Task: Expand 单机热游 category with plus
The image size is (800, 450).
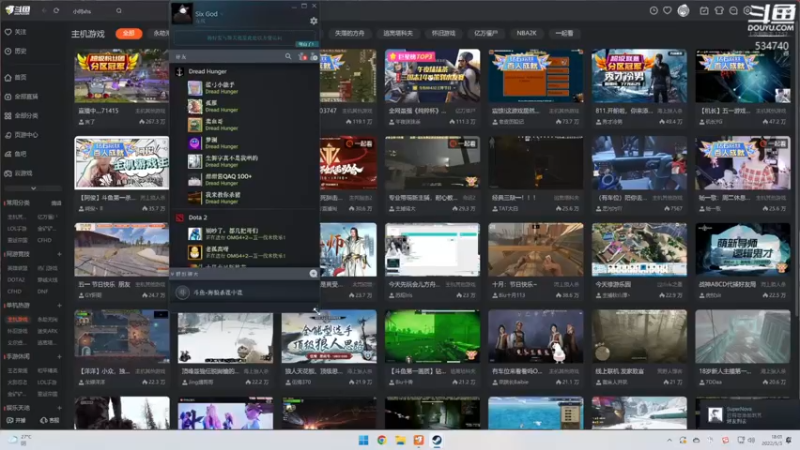Action: pos(60,306)
